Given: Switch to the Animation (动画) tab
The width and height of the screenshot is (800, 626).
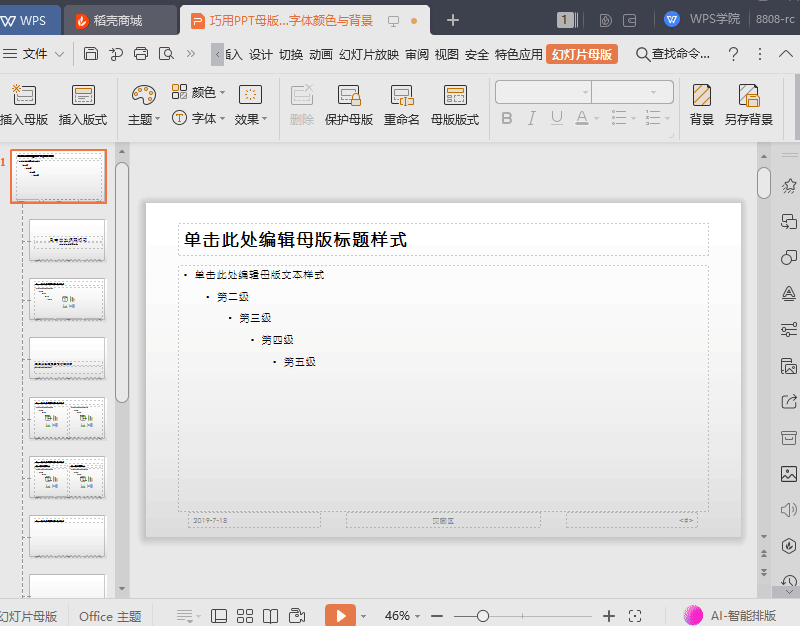Looking at the screenshot, I should click(321, 55).
